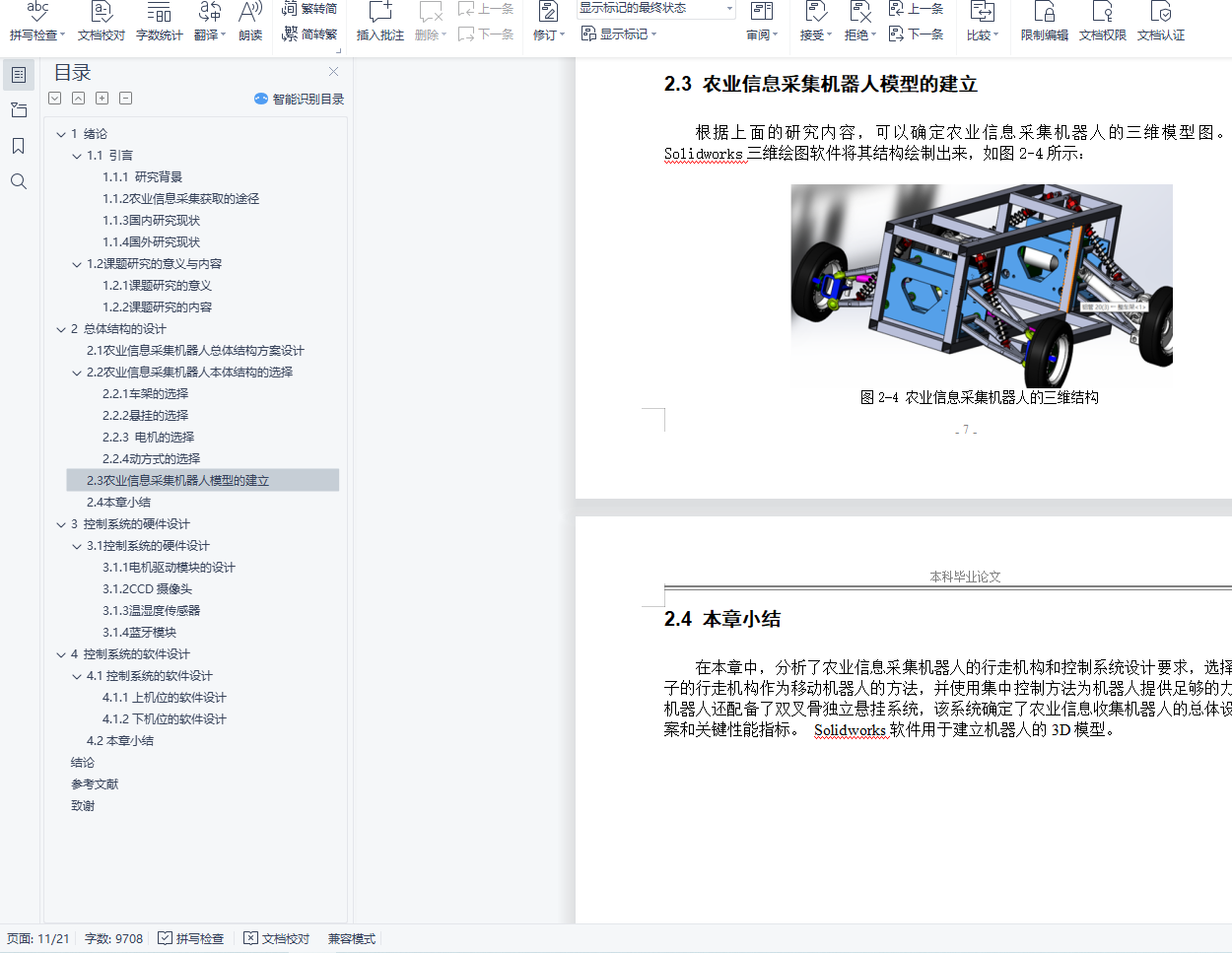This screenshot has height=953, width=1232.
Task: Jump to 3.1.4蓝牙模块 heading
Action: click(x=140, y=633)
